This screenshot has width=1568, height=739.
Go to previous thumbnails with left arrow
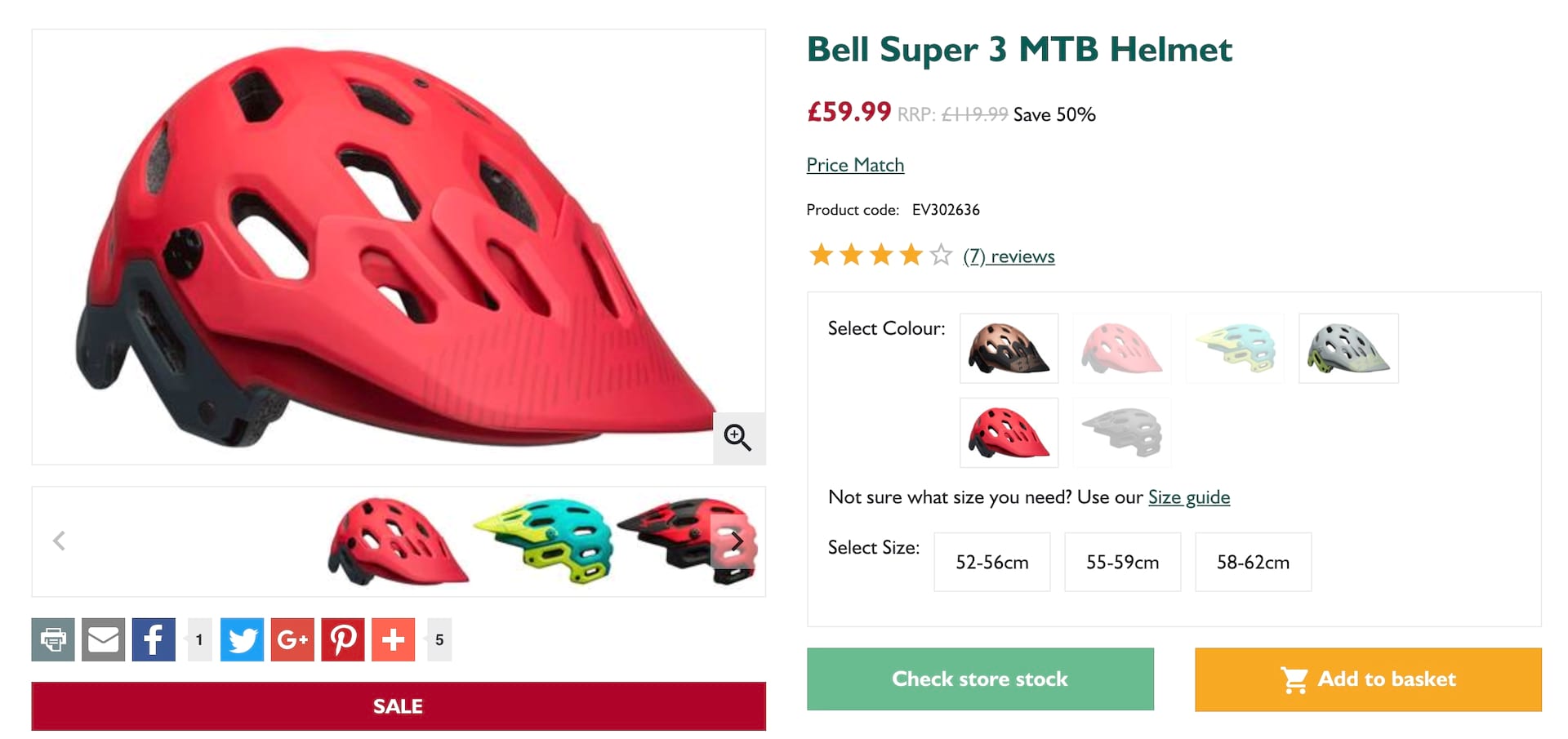tap(59, 541)
